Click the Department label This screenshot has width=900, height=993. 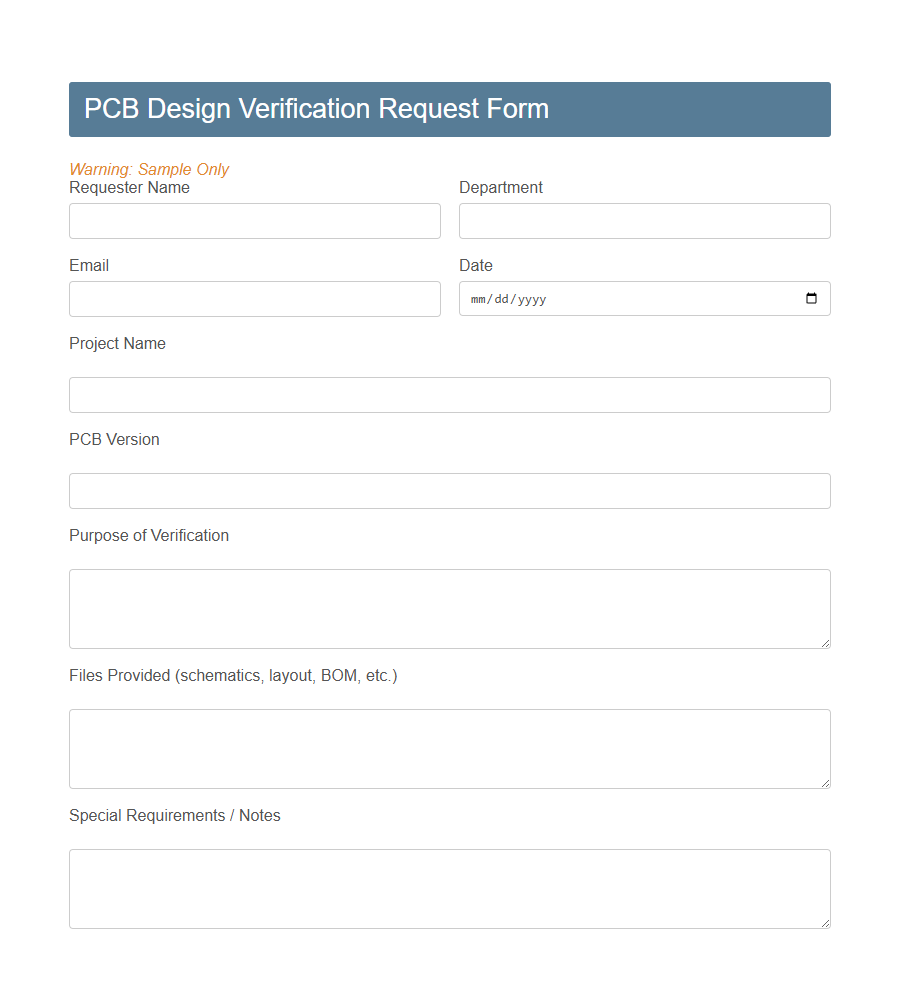[x=501, y=187]
